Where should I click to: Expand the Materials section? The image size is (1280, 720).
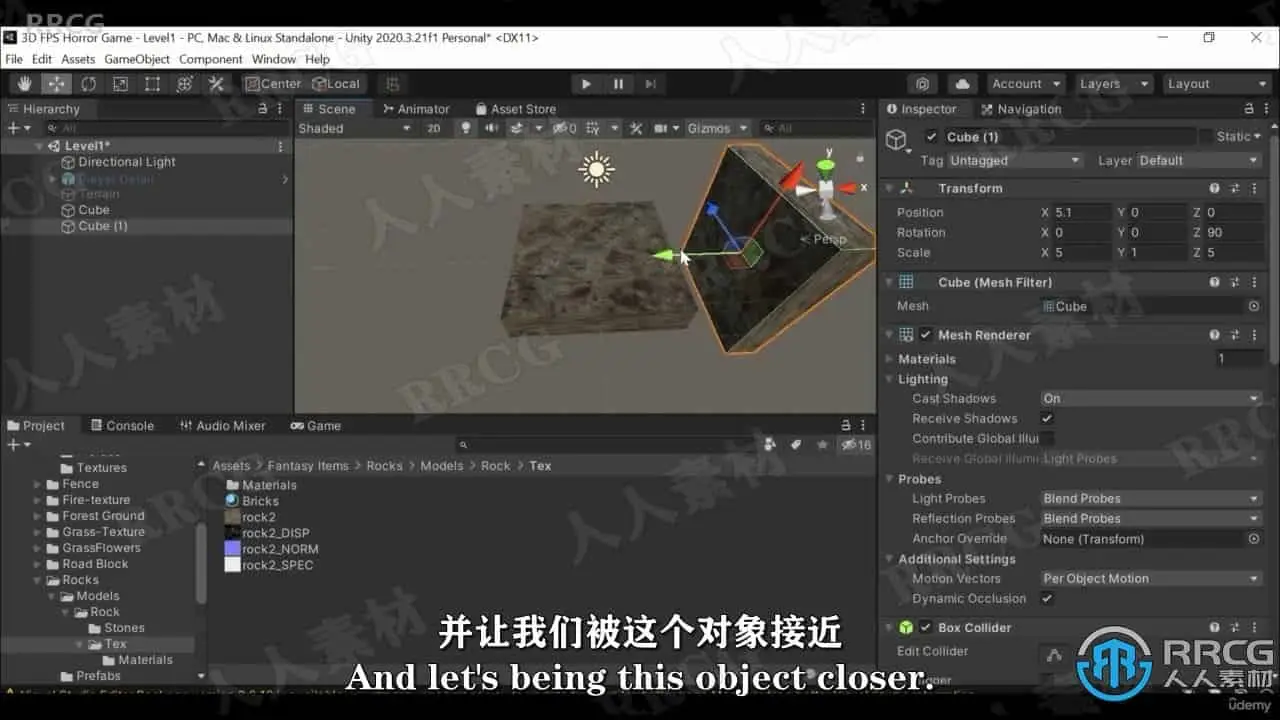[x=927, y=359]
